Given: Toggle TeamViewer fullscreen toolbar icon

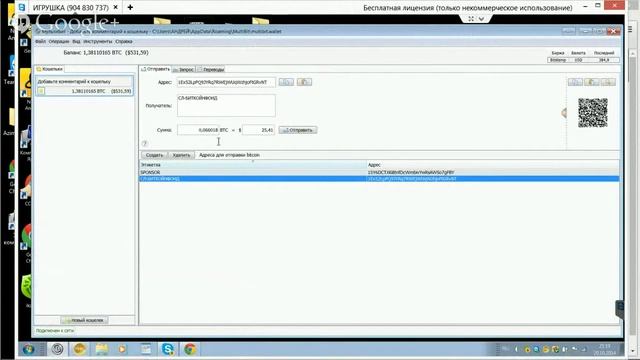Looking at the screenshot, I should (x=471, y=19).
